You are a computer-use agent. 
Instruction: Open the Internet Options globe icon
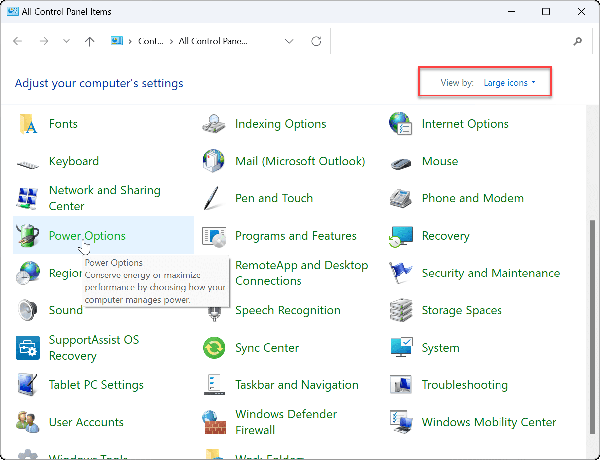pyautogui.click(x=401, y=124)
